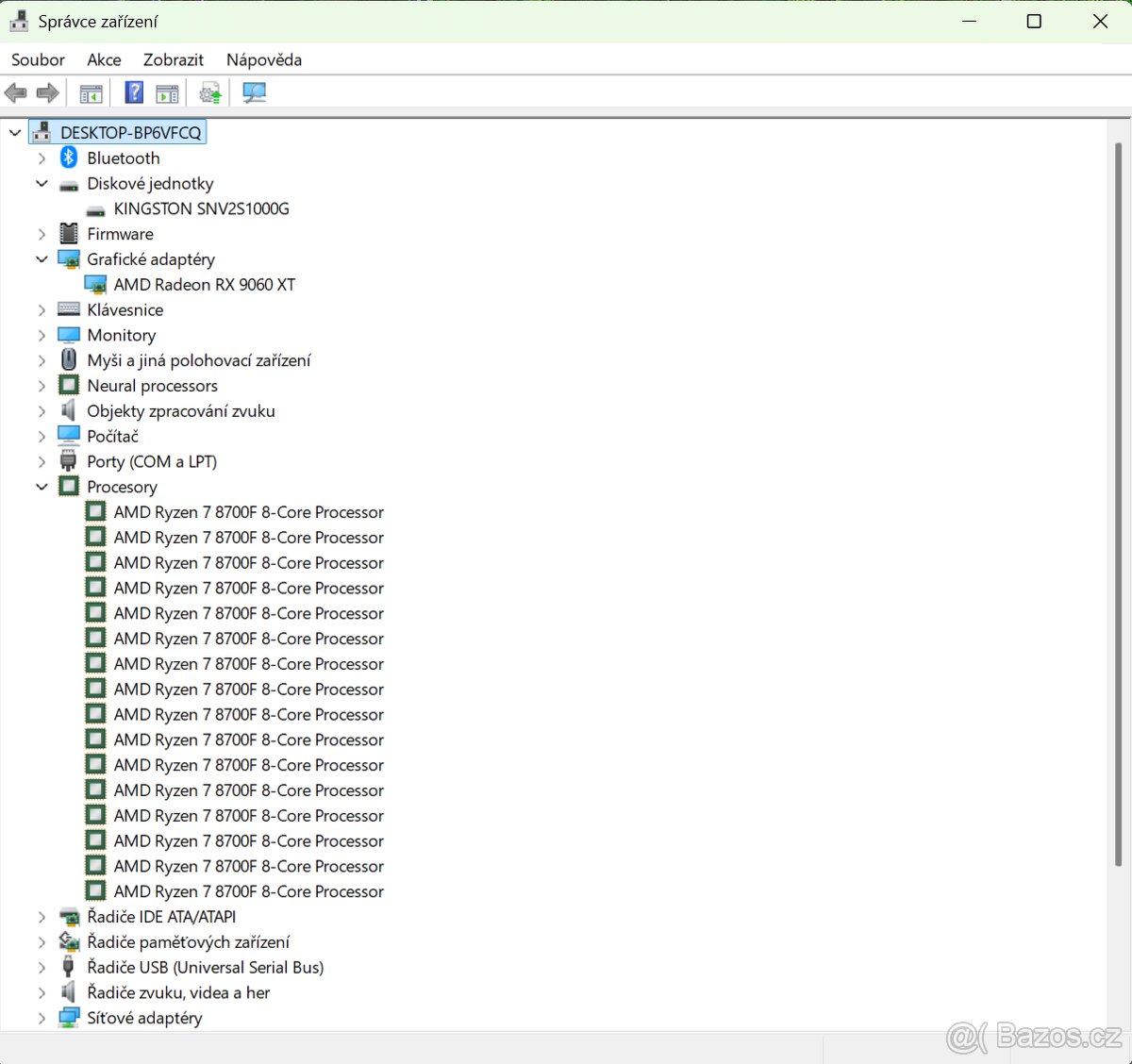Collapse the Procesory category
Image resolution: width=1132 pixels, height=1064 pixels.
(42, 487)
